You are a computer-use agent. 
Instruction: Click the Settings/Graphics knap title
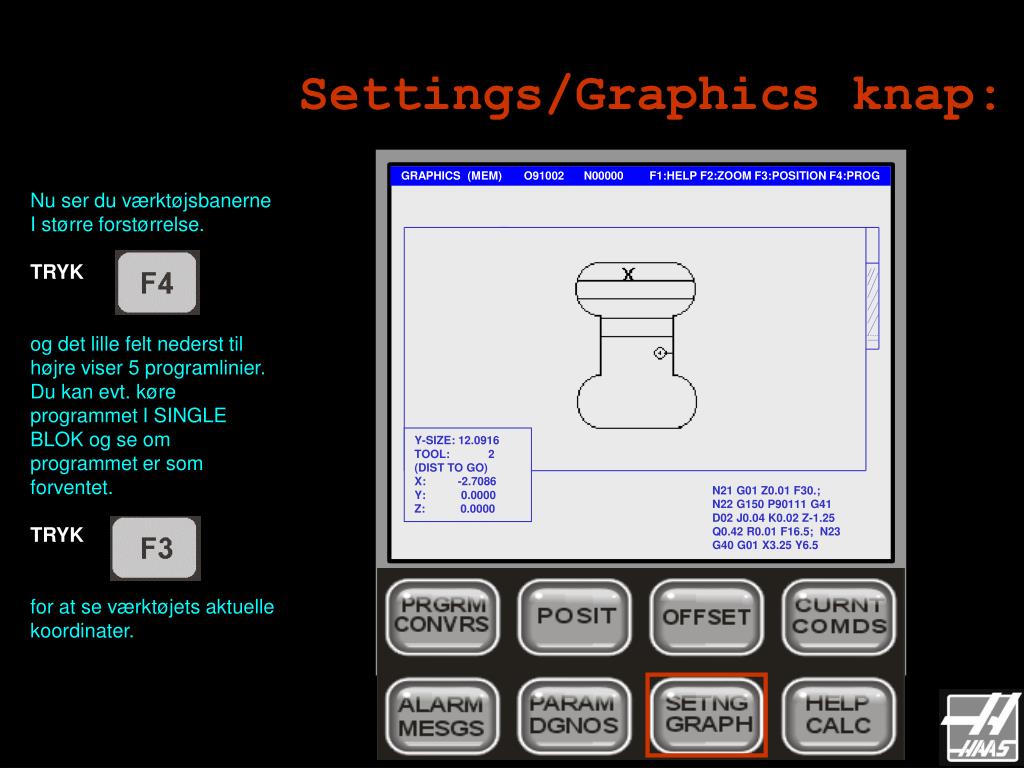click(650, 95)
